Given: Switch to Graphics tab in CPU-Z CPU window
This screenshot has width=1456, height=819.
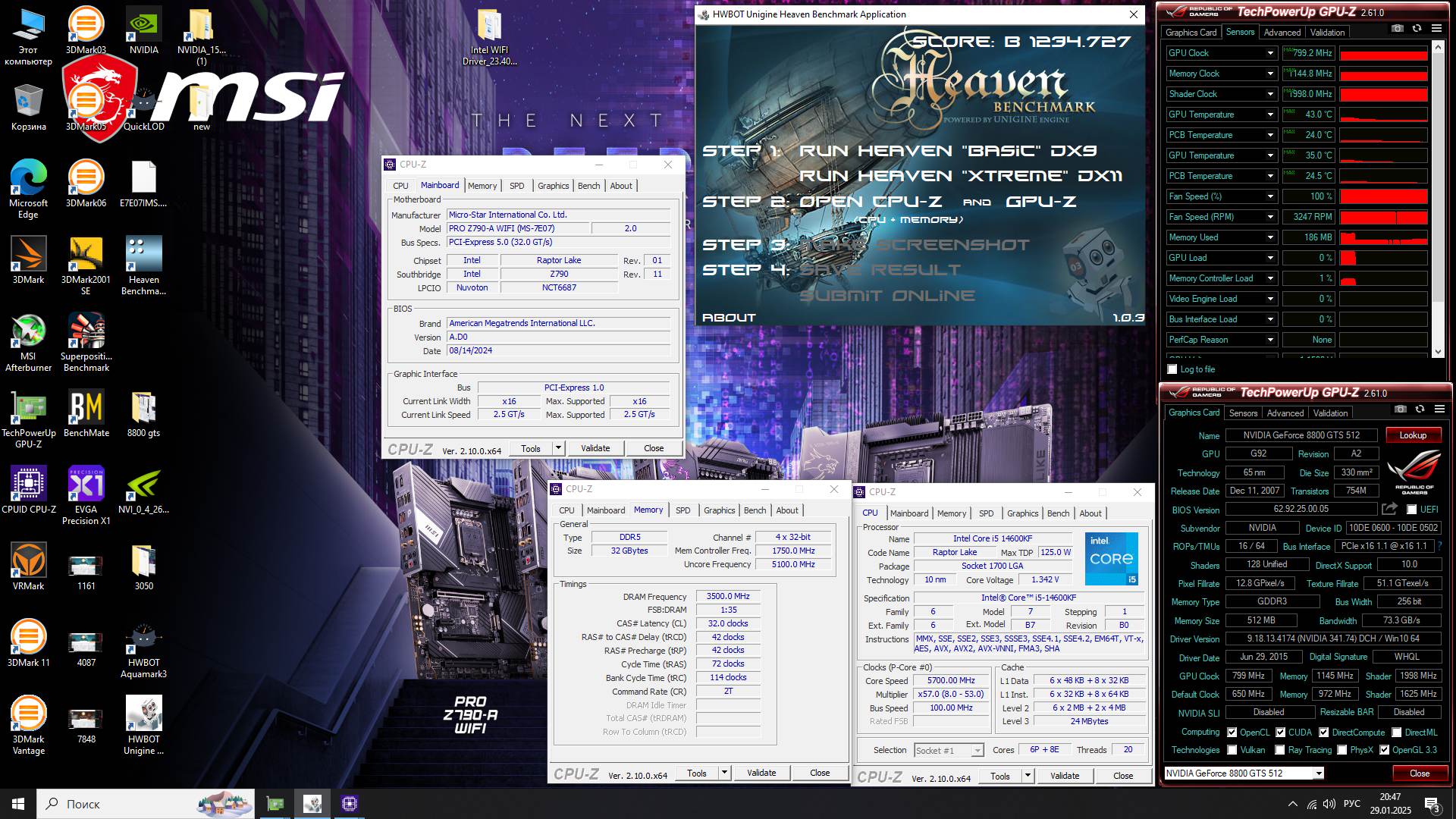Looking at the screenshot, I should 1023,513.
